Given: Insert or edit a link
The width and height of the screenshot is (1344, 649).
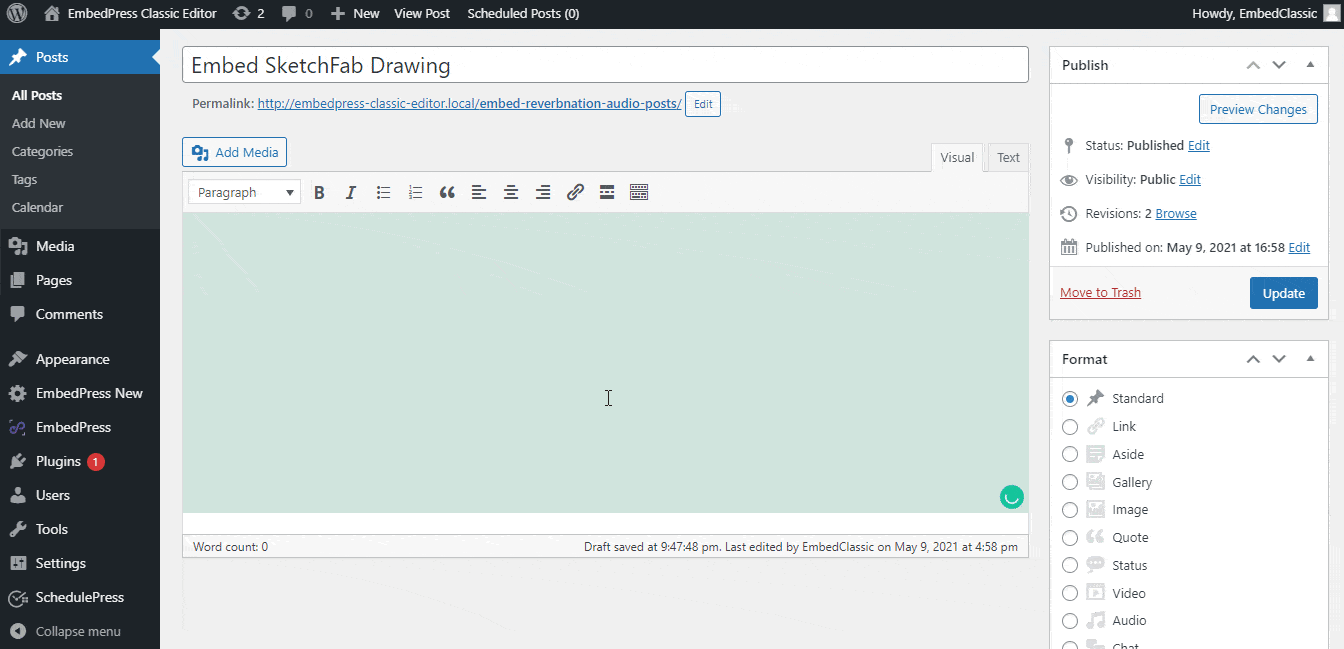Looking at the screenshot, I should [x=575, y=193].
